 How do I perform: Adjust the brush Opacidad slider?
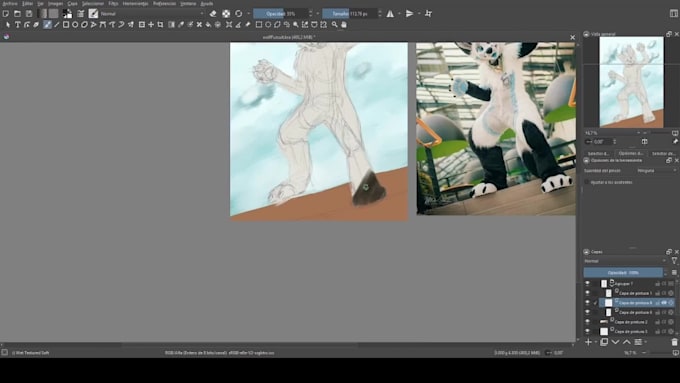(281, 14)
